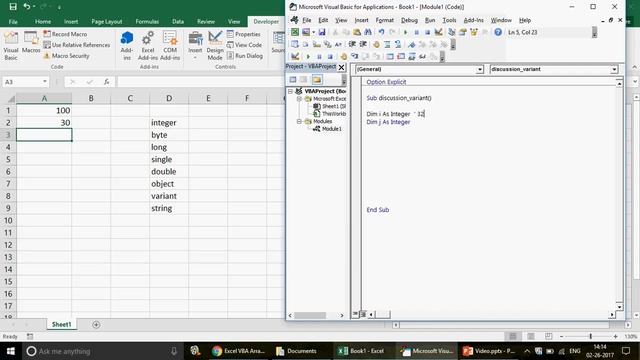Click the Undo arrow in the VBA toolbar
Image resolution: width=640 pixels, height=360 pixels.
point(382,32)
